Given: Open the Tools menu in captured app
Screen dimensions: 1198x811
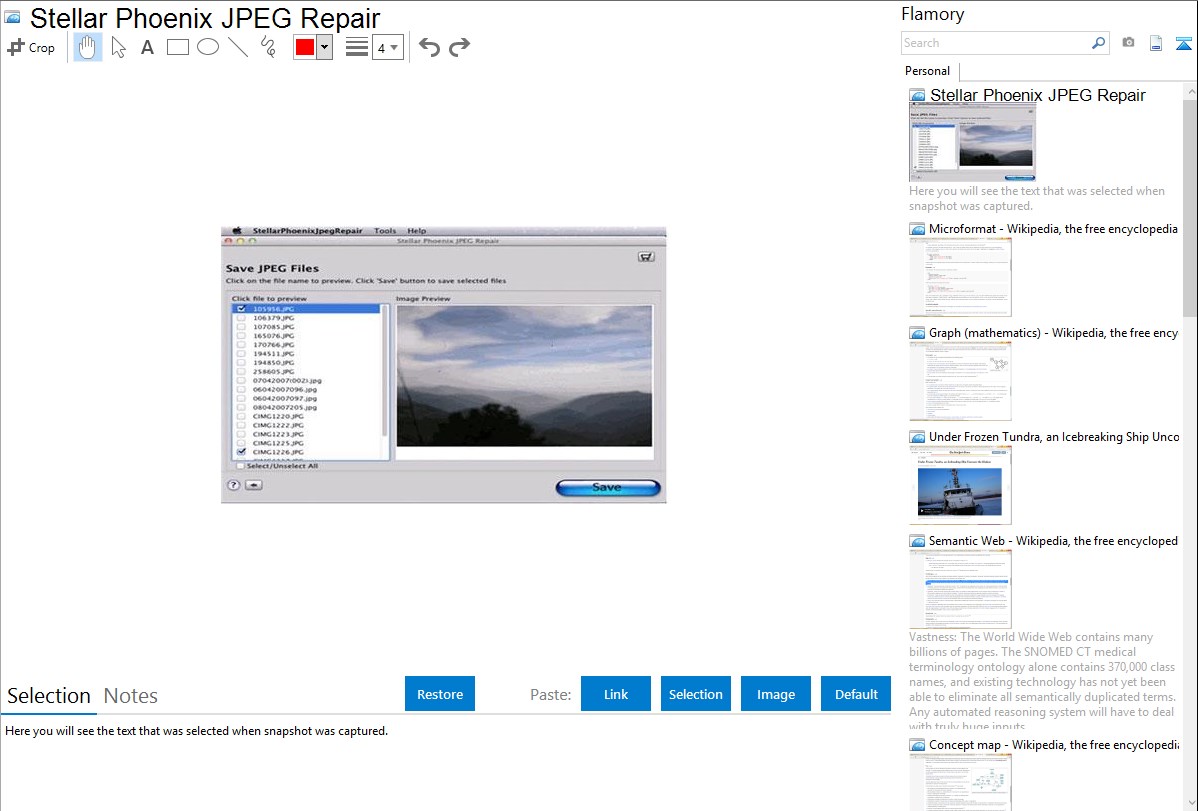Looking at the screenshot, I should 385,231.
